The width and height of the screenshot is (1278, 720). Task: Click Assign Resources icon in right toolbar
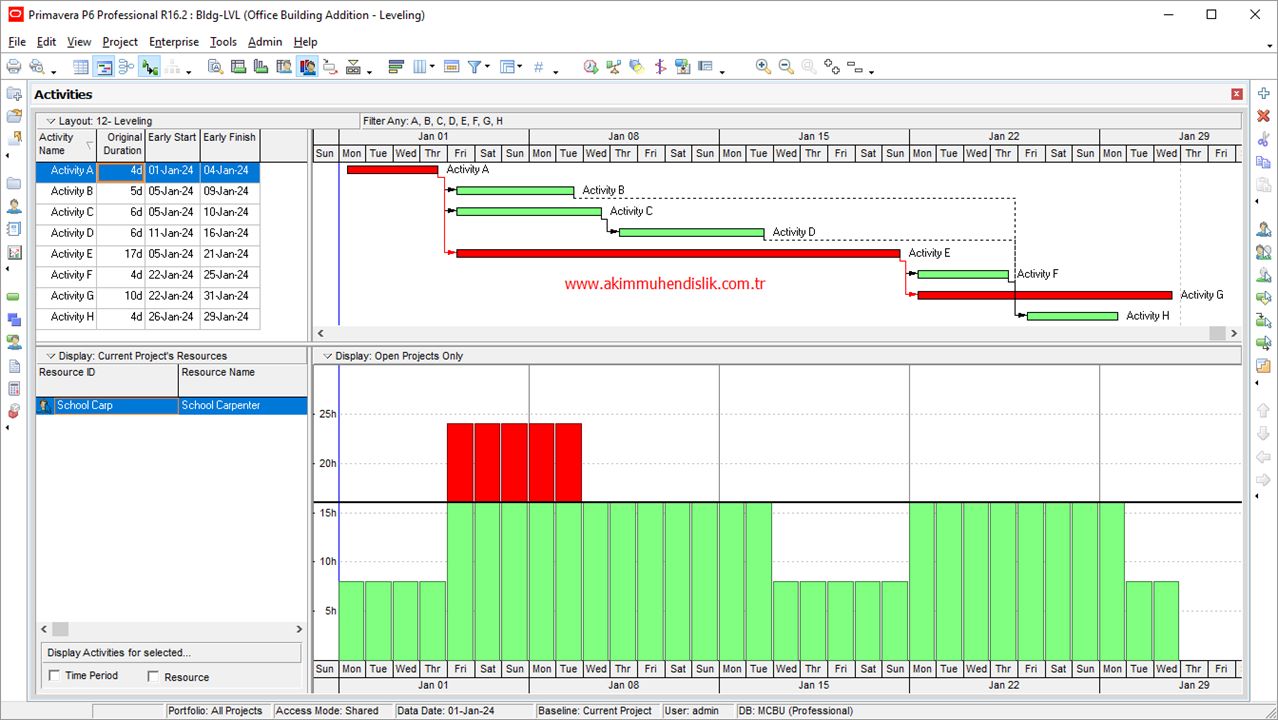1263,229
